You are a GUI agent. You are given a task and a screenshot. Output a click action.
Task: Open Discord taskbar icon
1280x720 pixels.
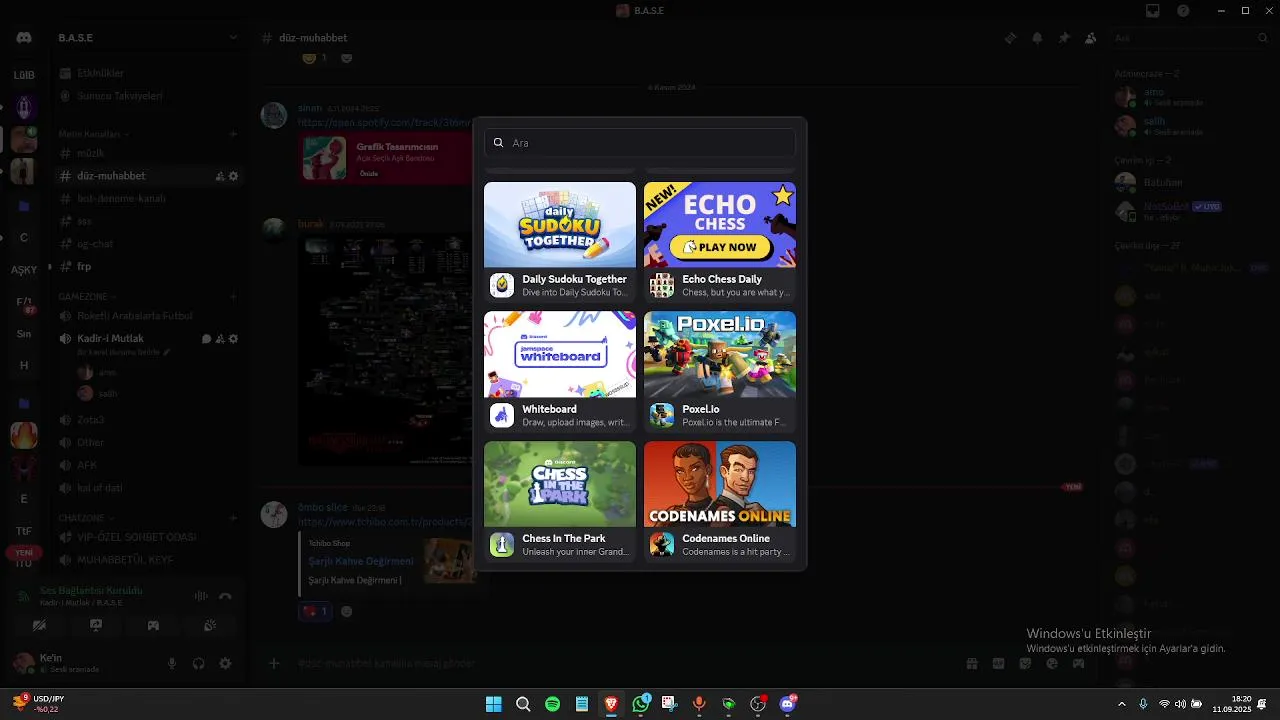coord(788,704)
